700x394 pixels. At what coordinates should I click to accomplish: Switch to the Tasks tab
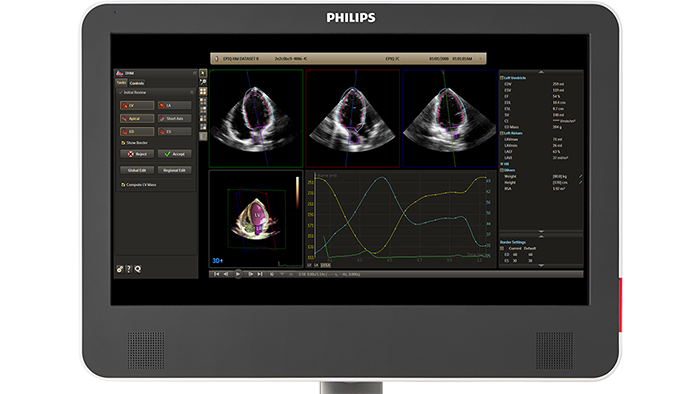[x=121, y=83]
